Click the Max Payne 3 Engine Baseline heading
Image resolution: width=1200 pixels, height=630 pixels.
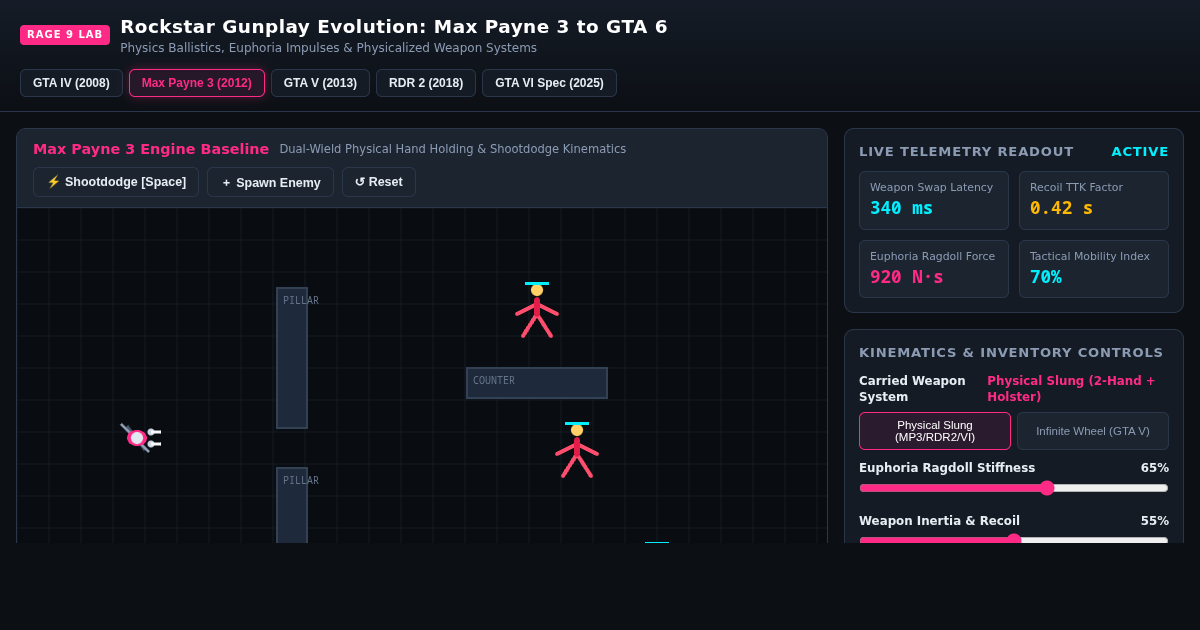click(151, 149)
